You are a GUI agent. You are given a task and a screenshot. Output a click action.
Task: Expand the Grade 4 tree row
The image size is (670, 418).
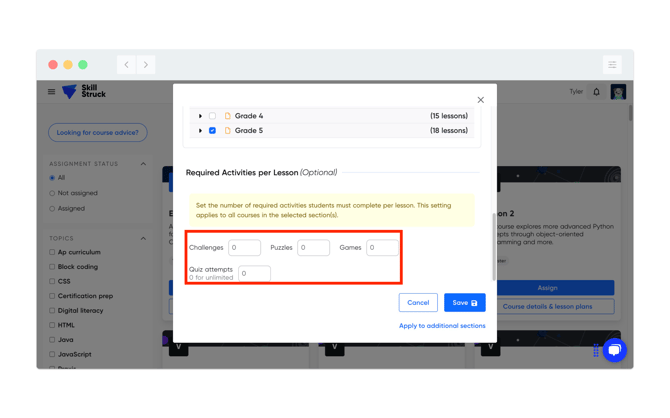tap(200, 116)
